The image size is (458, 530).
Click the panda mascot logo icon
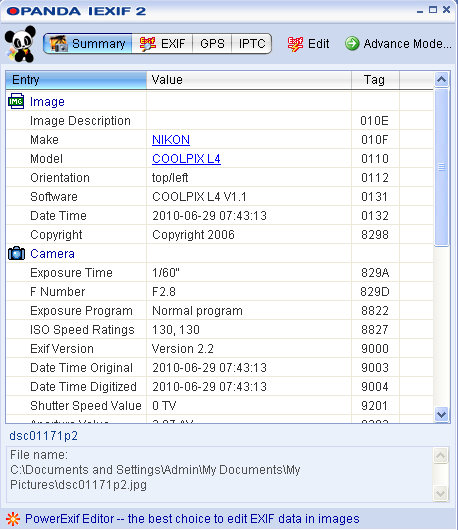[x=21, y=44]
